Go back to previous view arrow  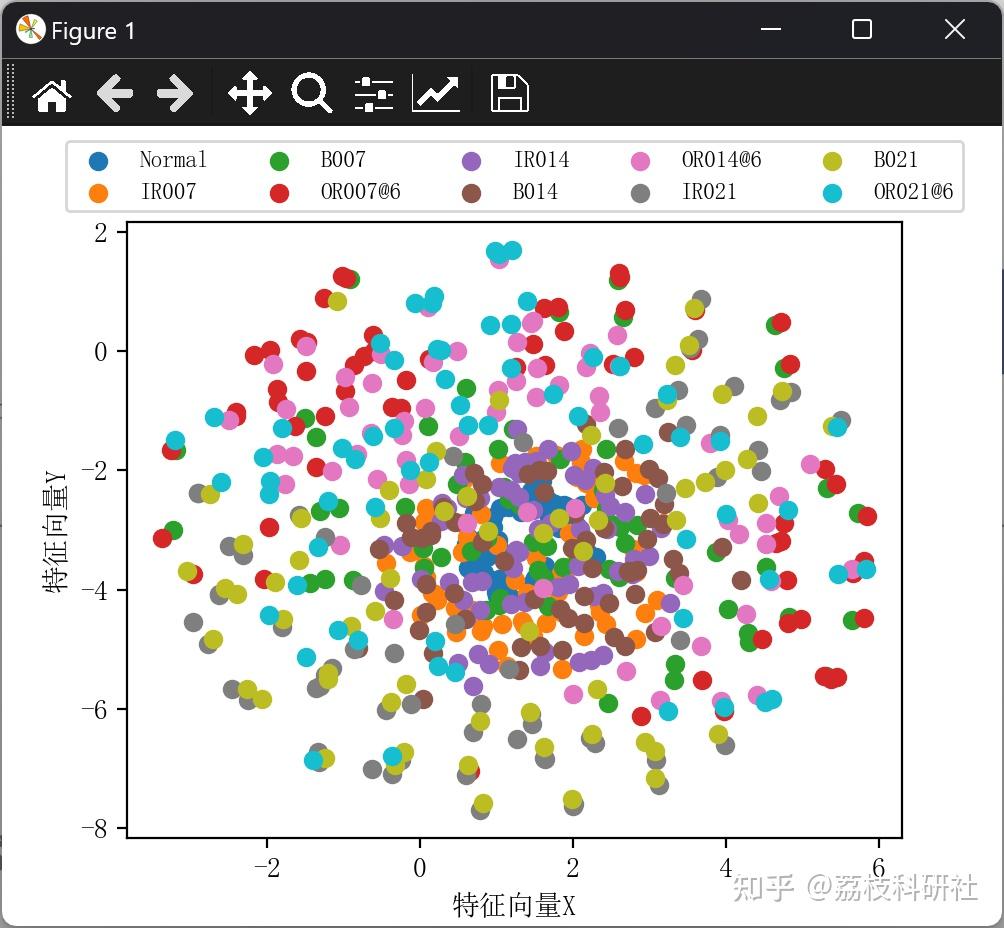click(x=115, y=94)
